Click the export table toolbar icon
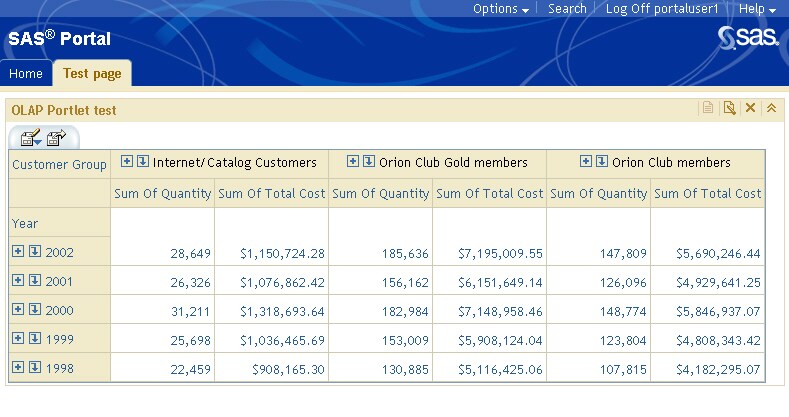 point(56,138)
